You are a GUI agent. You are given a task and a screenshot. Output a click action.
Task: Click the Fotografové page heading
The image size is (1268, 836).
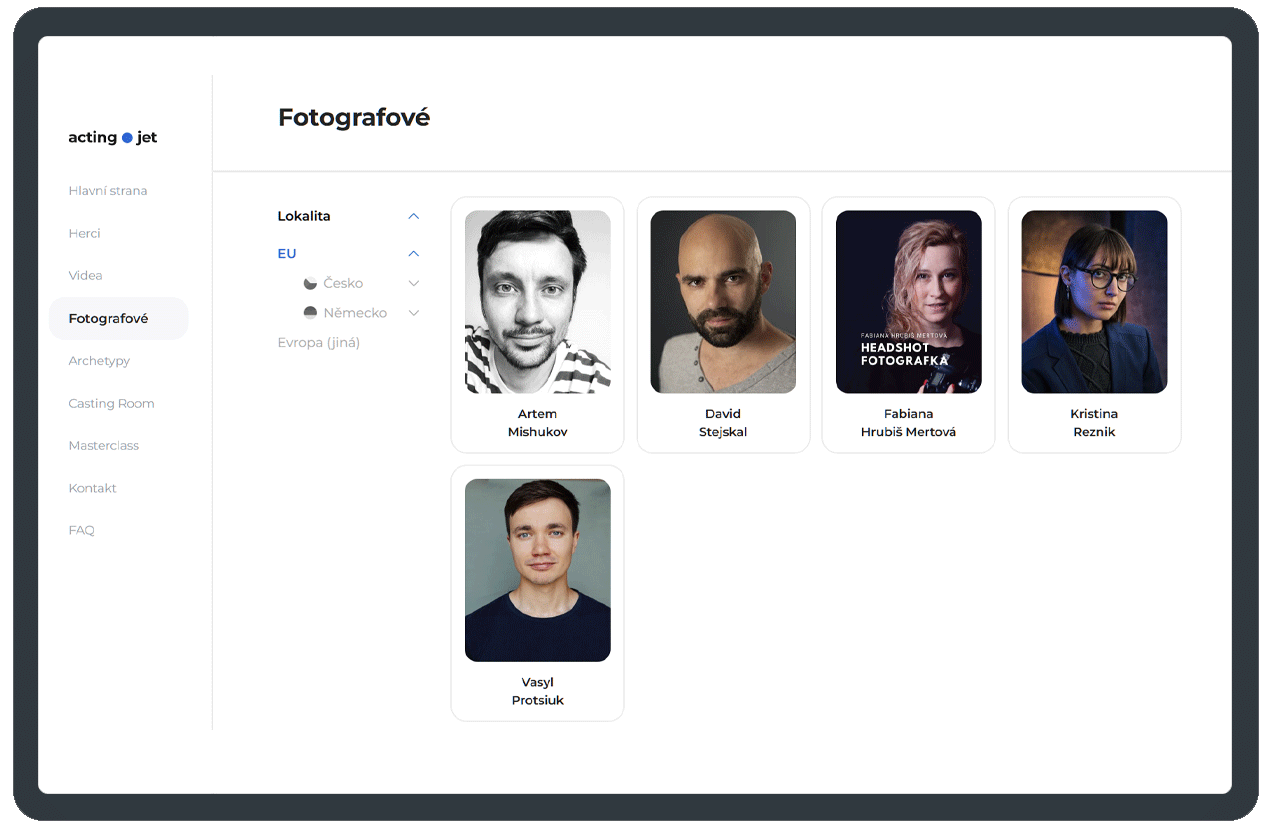[x=354, y=118]
